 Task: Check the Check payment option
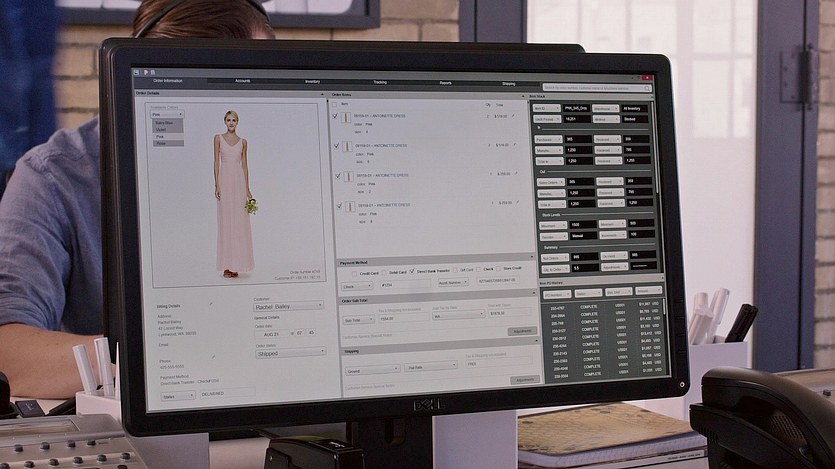(x=478, y=269)
